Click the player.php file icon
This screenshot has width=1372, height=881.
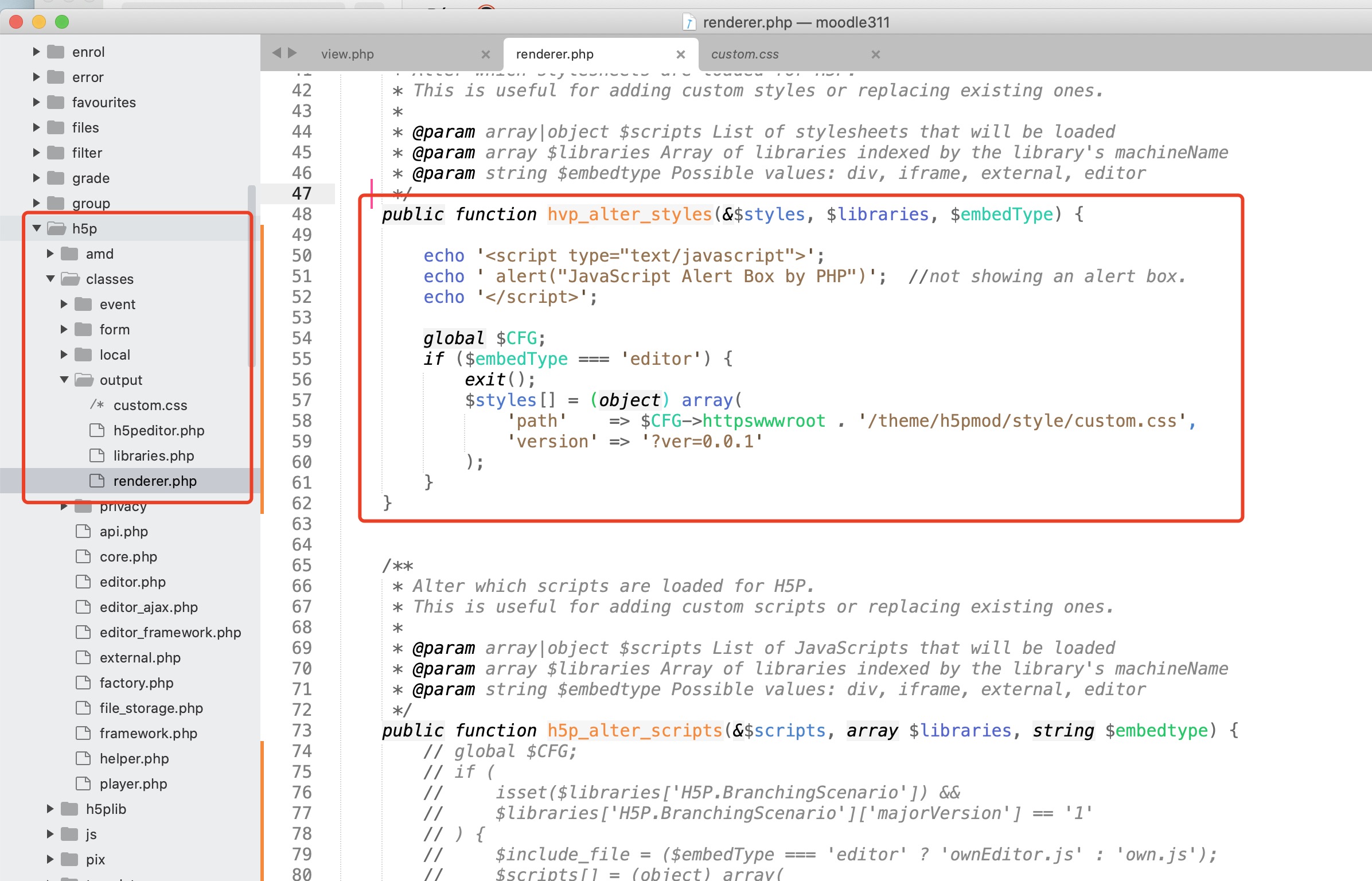(x=83, y=784)
